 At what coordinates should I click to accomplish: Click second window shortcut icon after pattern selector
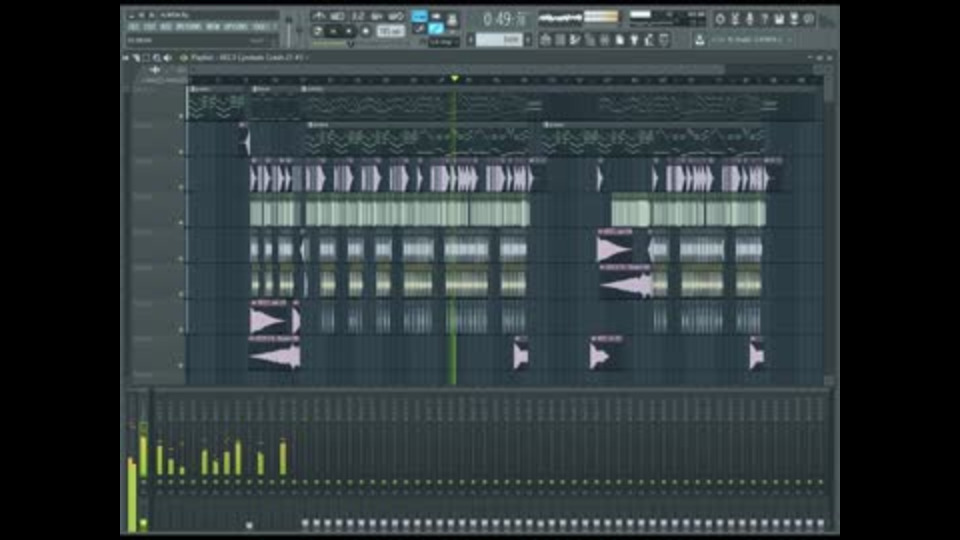pos(560,40)
